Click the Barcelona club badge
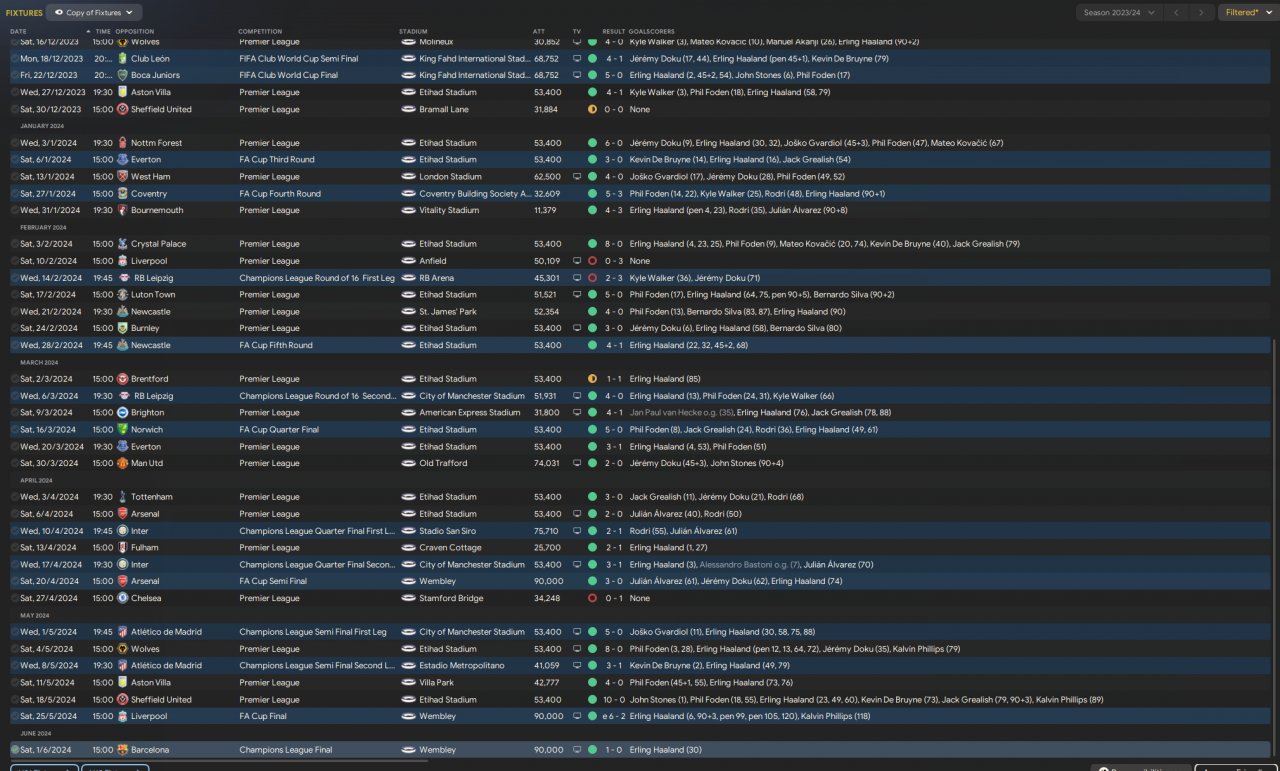The width and height of the screenshot is (1280, 771). (123, 750)
